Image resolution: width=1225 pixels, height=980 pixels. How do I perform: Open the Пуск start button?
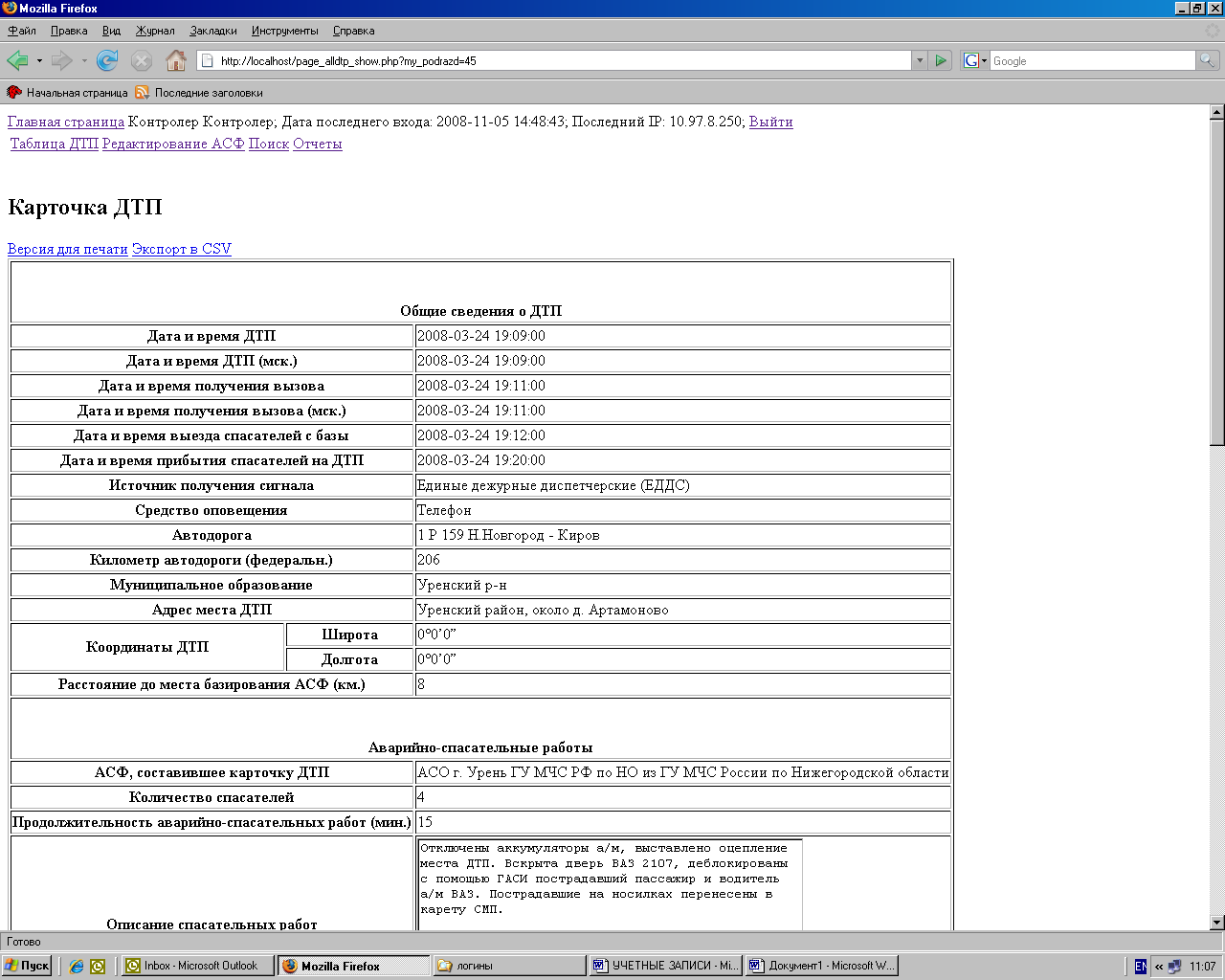coord(27,967)
